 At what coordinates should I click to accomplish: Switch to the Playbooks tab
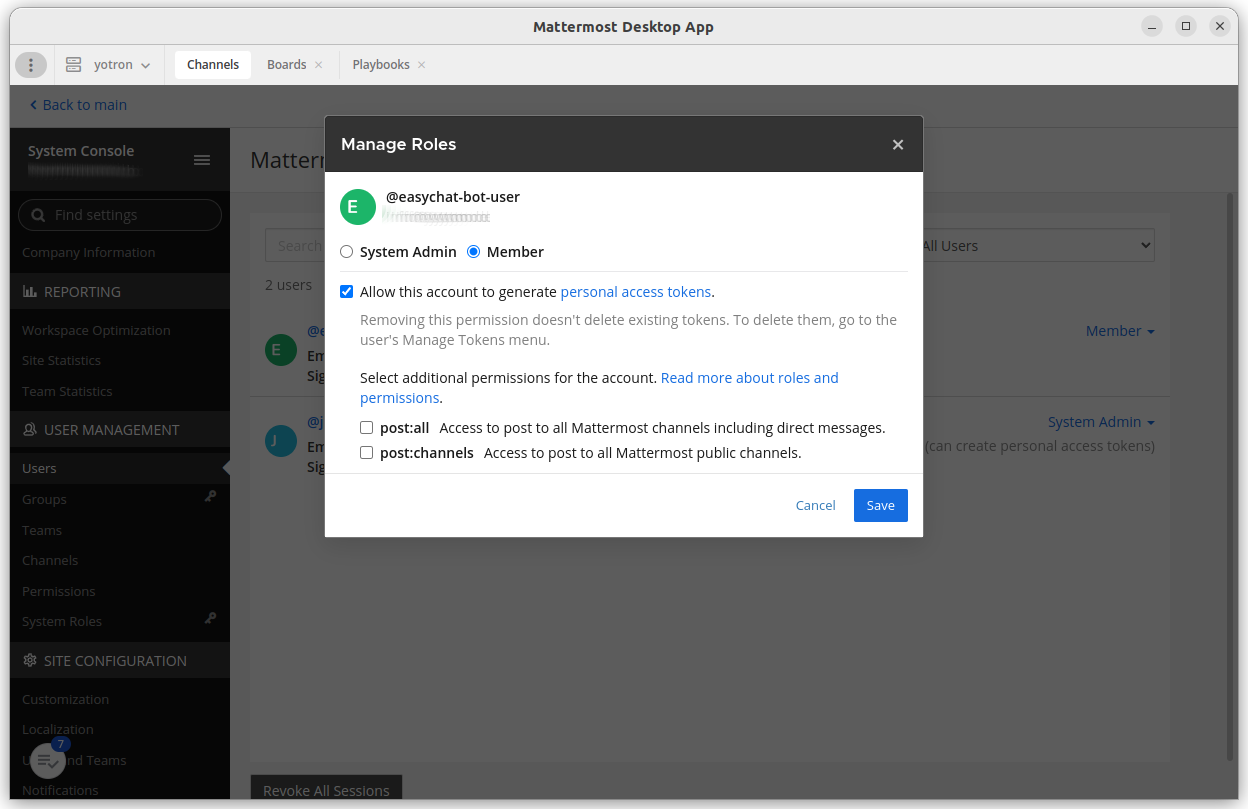tap(381, 65)
